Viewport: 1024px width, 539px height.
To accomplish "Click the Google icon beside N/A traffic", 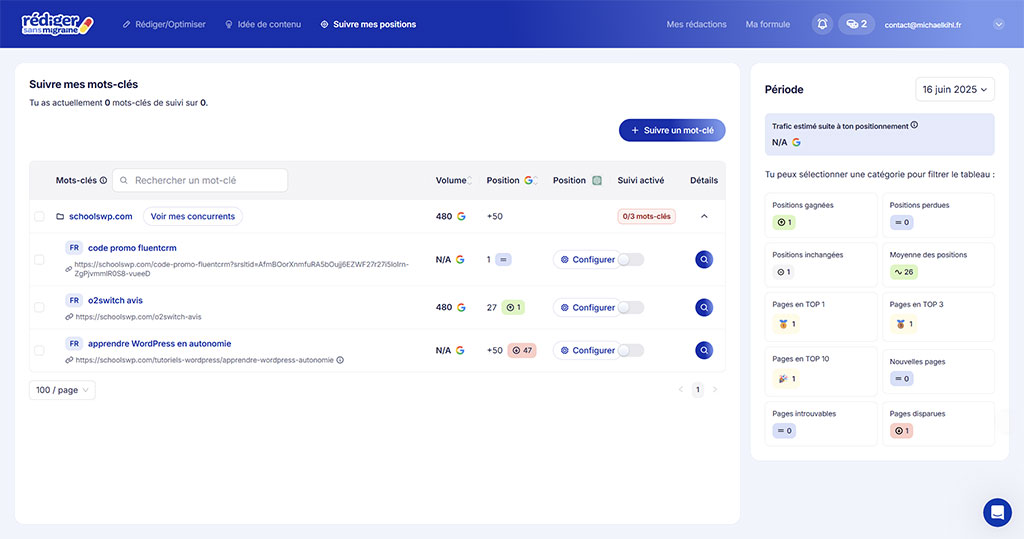I will click(x=796, y=142).
